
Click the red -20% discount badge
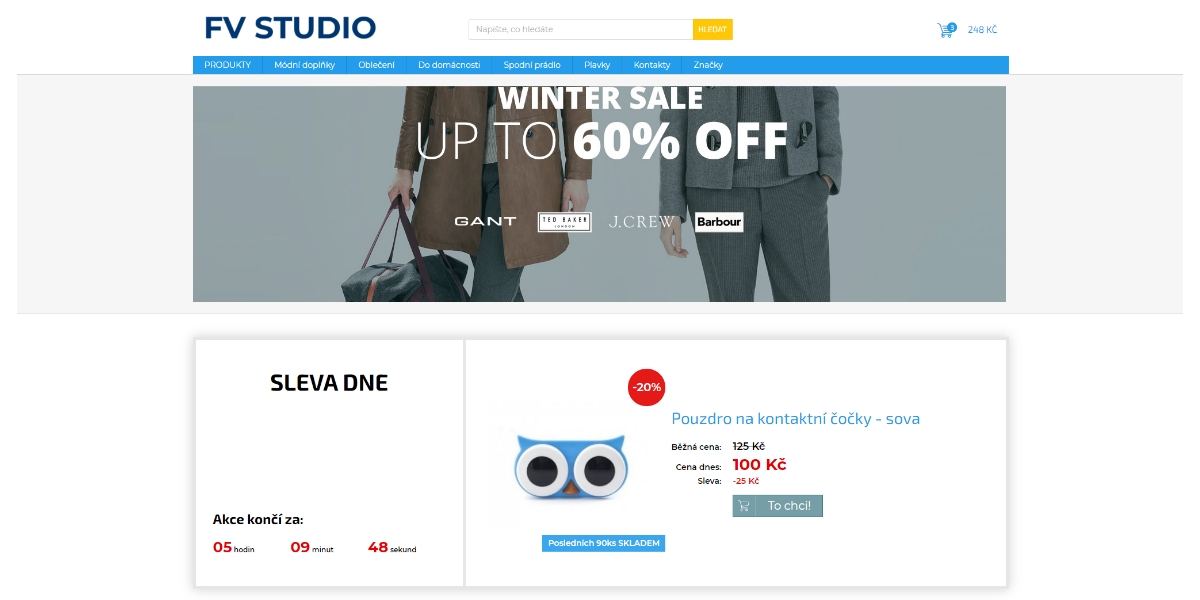pyautogui.click(x=647, y=387)
